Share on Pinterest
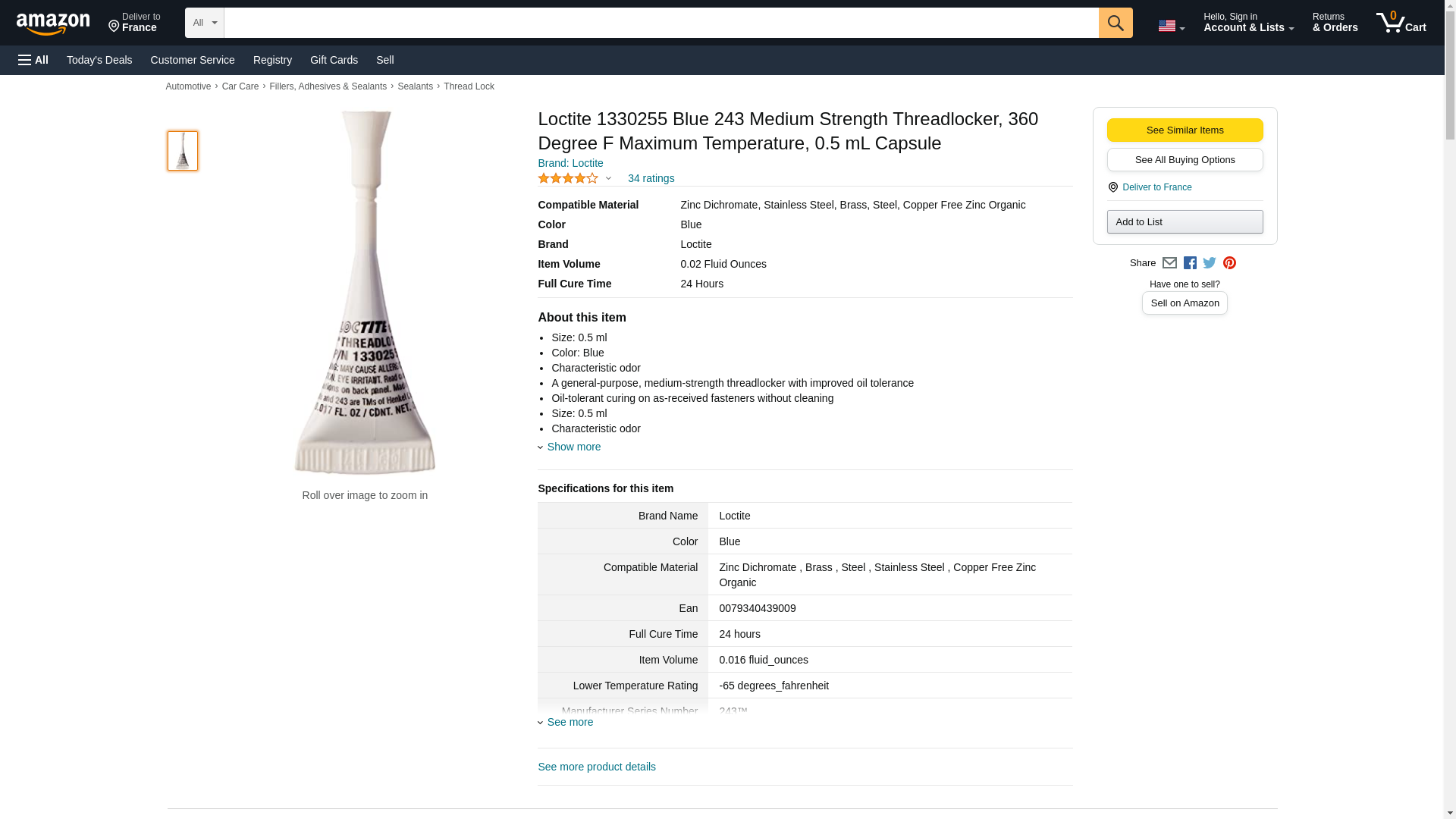The image size is (1456, 819). (1229, 263)
